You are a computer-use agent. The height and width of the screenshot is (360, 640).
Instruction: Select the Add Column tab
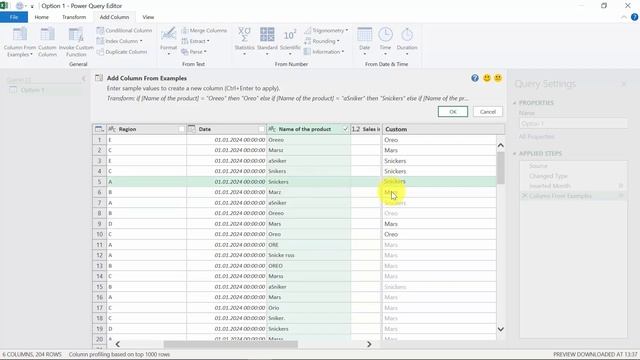click(x=114, y=17)
